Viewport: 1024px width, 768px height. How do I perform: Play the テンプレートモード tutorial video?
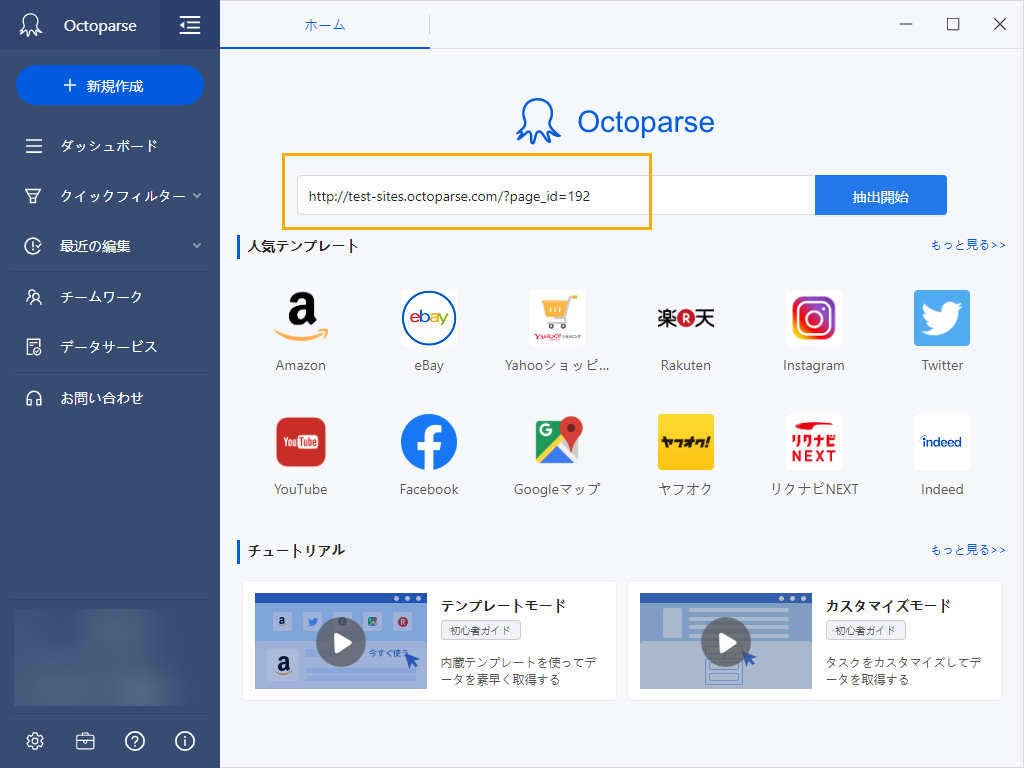click(341, 642)
